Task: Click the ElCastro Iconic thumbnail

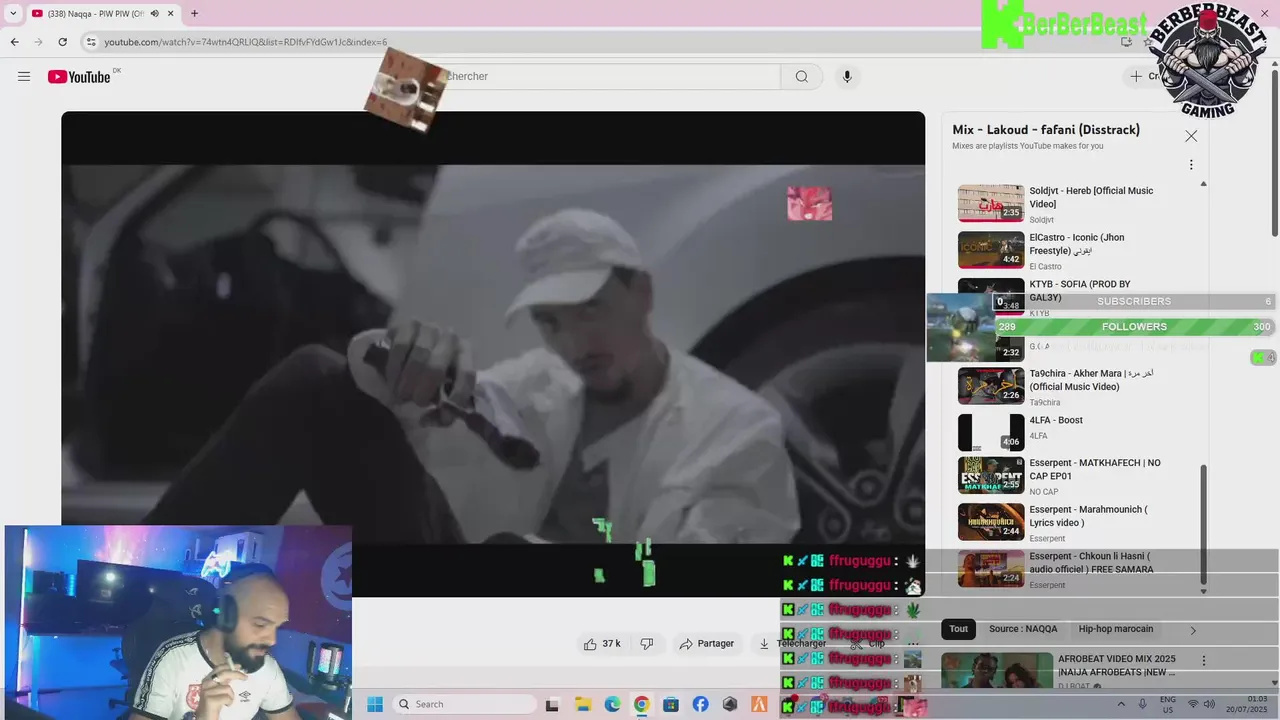Action: pos(991,250)
